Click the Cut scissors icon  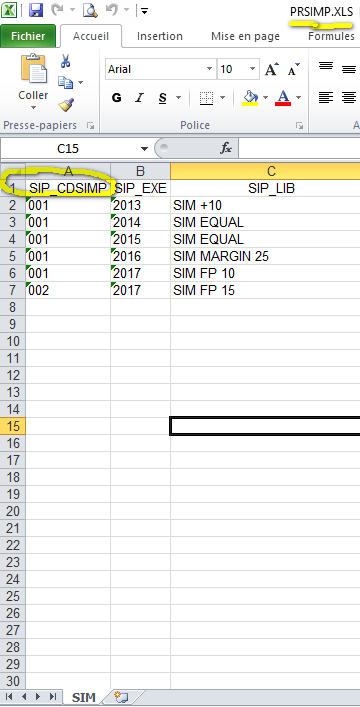(x=65, y=60)
